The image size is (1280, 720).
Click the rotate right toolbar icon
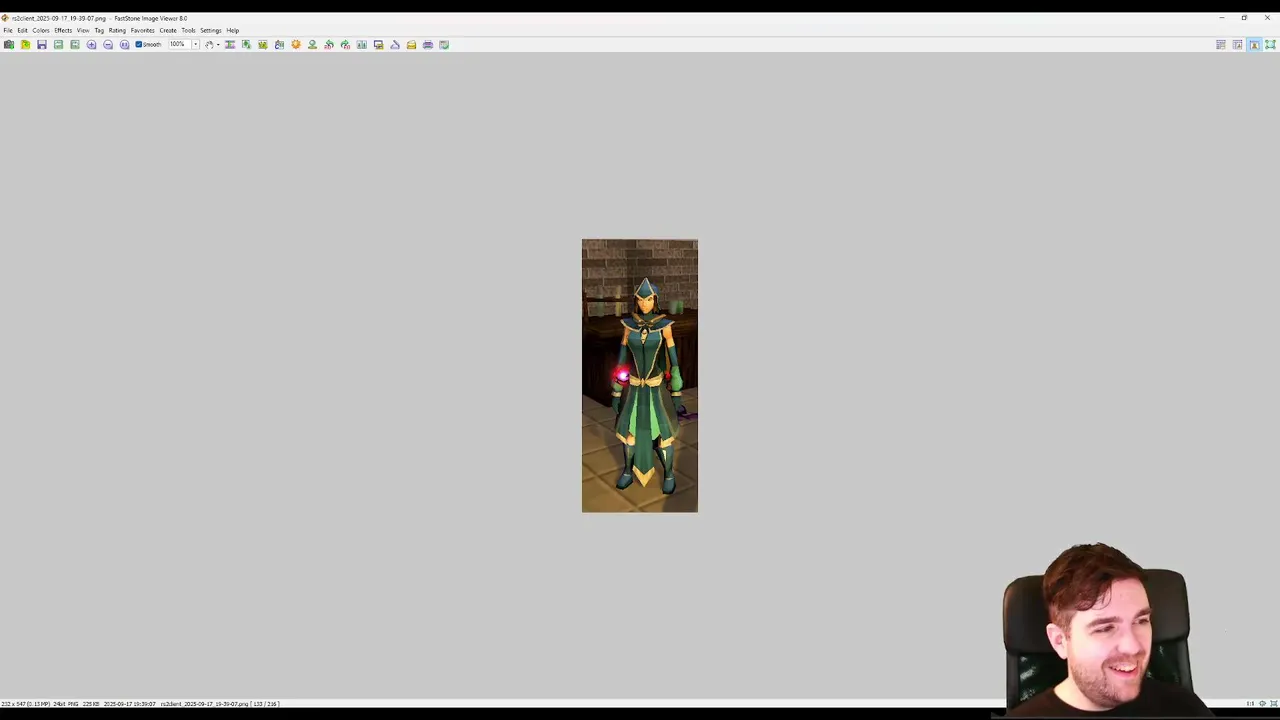[x=345, y=44]
